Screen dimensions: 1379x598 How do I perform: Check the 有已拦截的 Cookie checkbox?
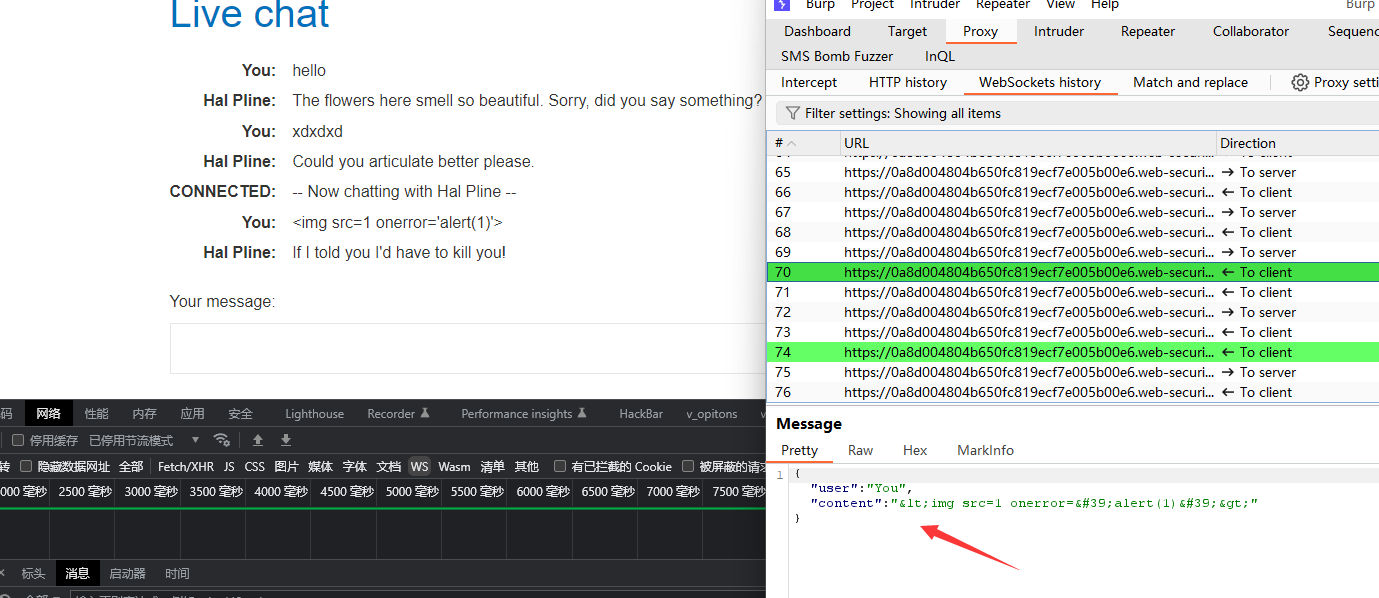click(x=560, y=466)
